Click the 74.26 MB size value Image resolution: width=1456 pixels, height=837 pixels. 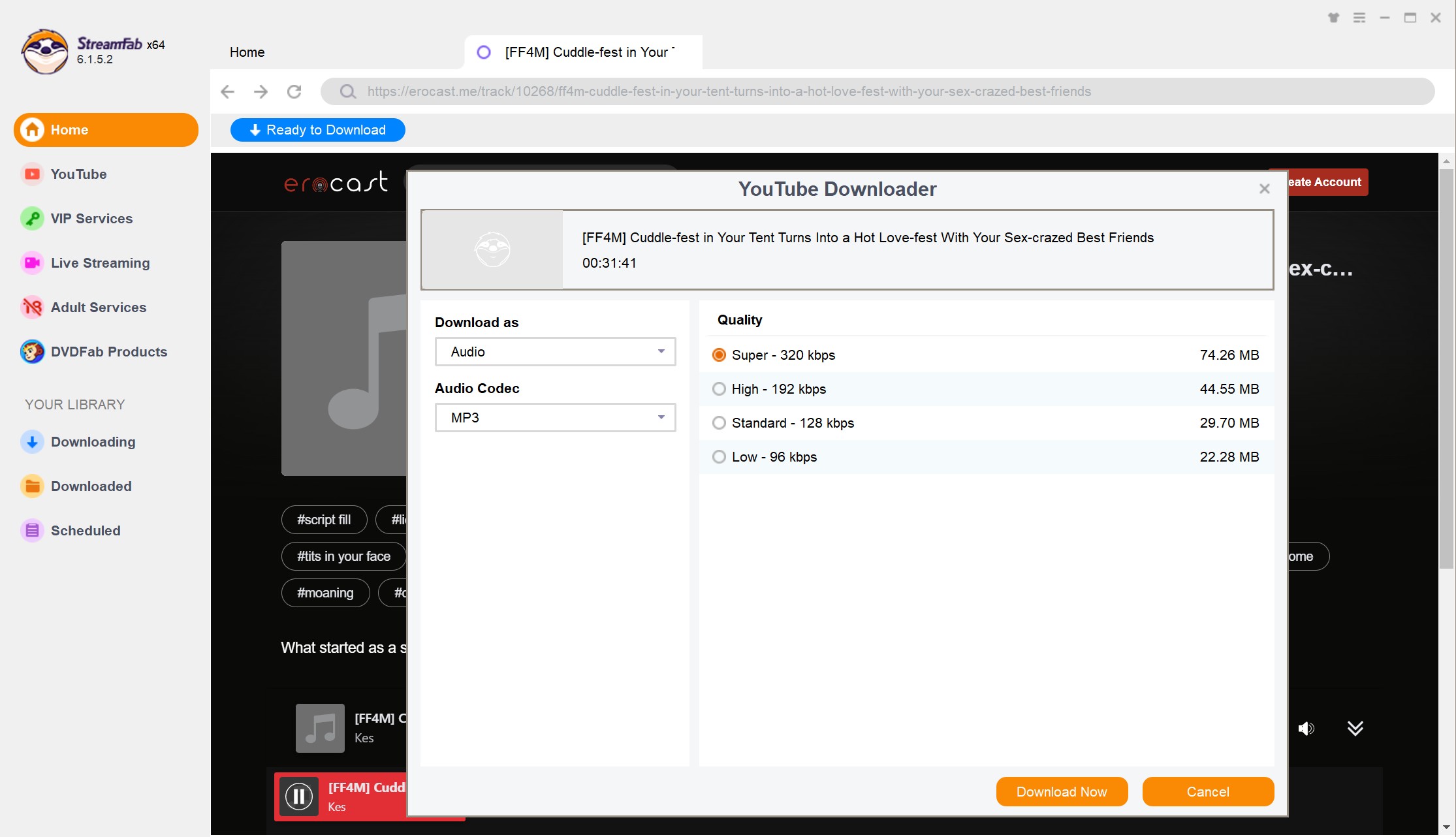pyautogui.click(x=1229, y=355)
